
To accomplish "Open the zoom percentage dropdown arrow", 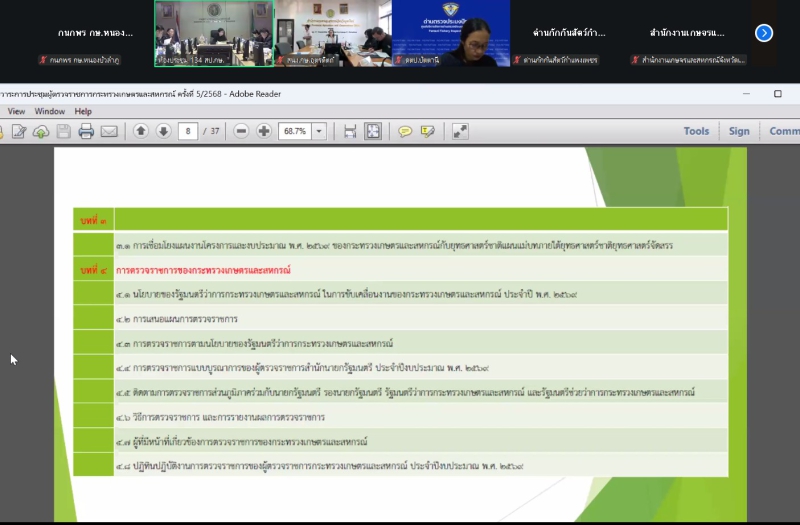I will 319,131.
